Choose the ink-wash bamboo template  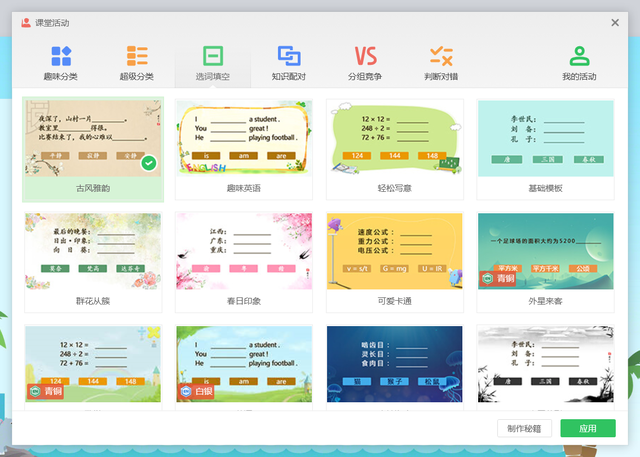546,364
